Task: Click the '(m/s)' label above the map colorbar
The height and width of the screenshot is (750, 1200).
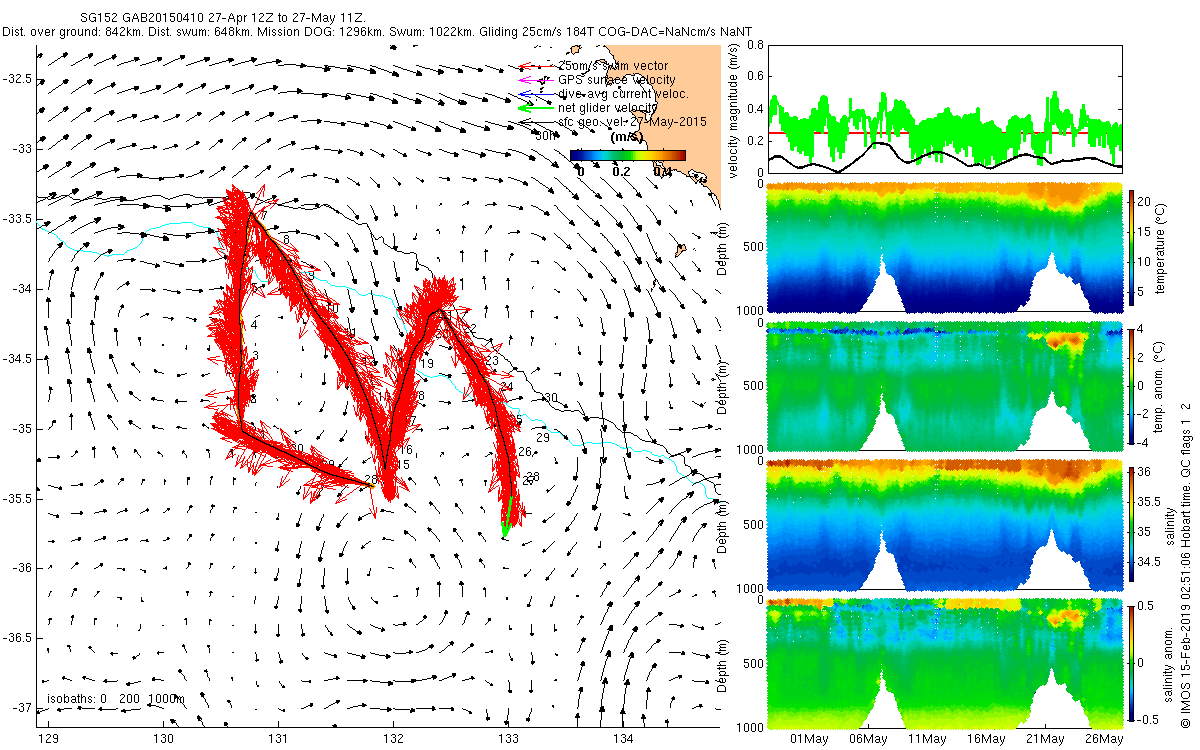Action: click(628, 138)
